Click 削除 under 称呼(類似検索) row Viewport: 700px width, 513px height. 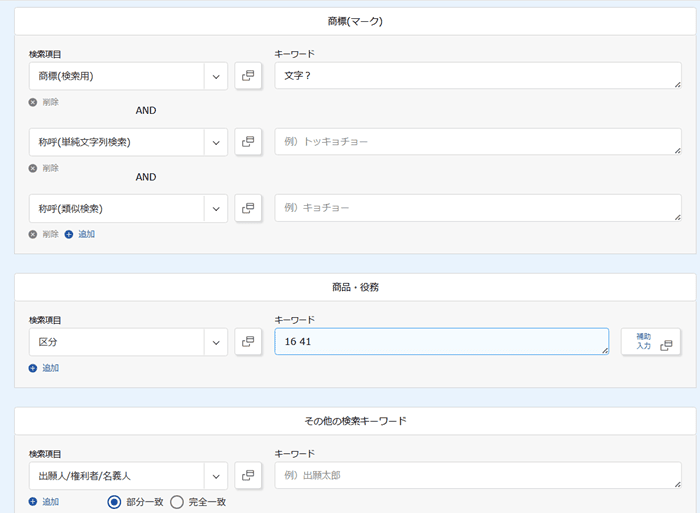click(x=44, y=234)
